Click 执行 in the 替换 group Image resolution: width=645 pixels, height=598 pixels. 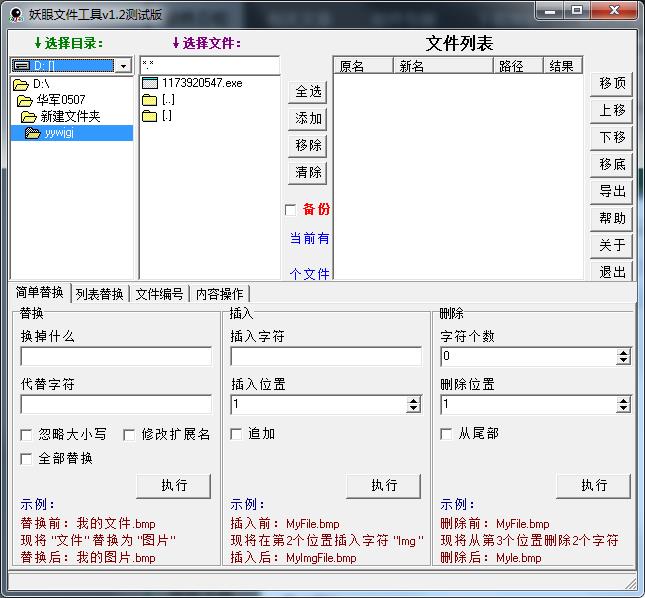click(x=174, y=486)
